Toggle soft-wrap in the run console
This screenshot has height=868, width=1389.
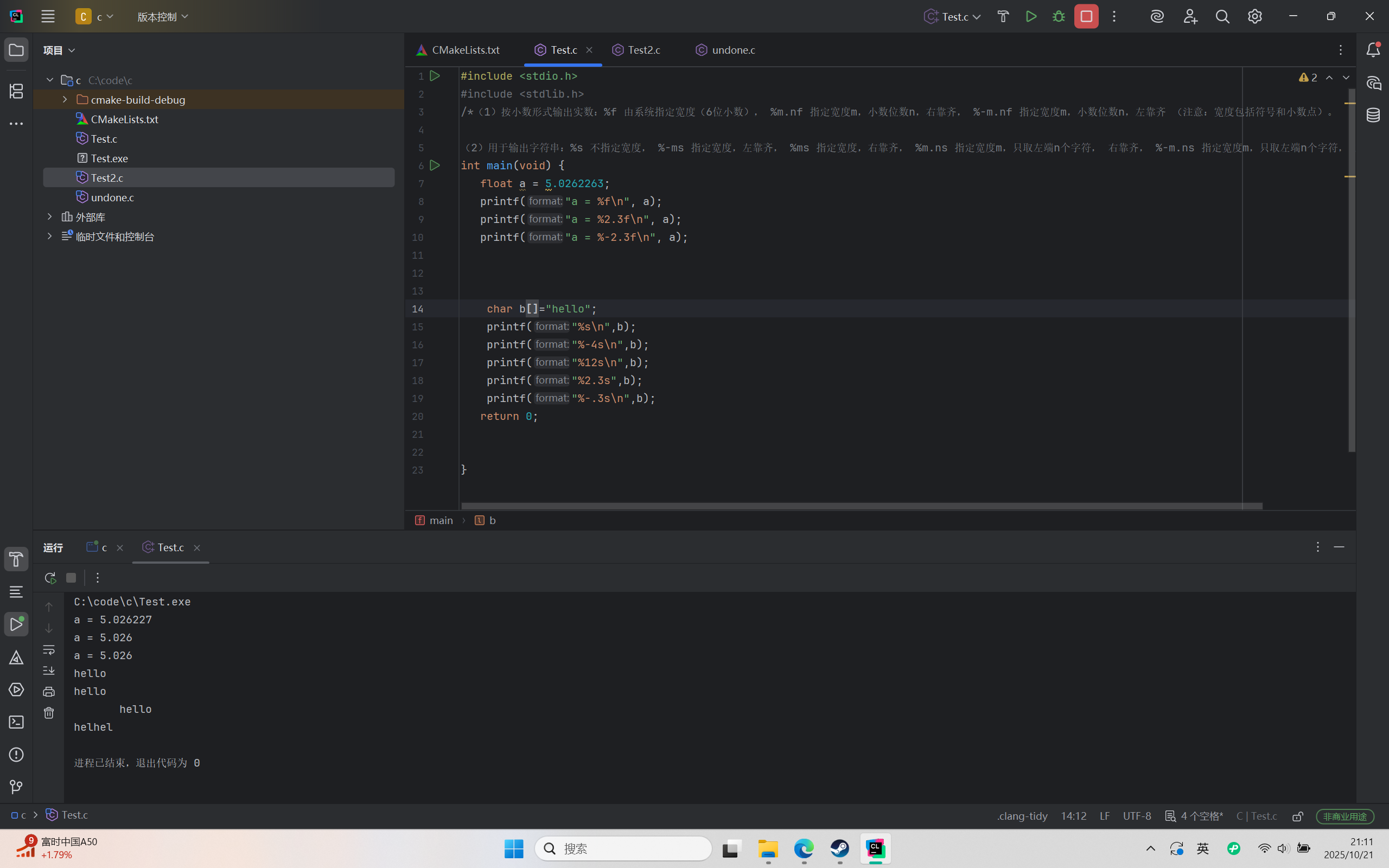pyautogui.click(x=49, y=650)
